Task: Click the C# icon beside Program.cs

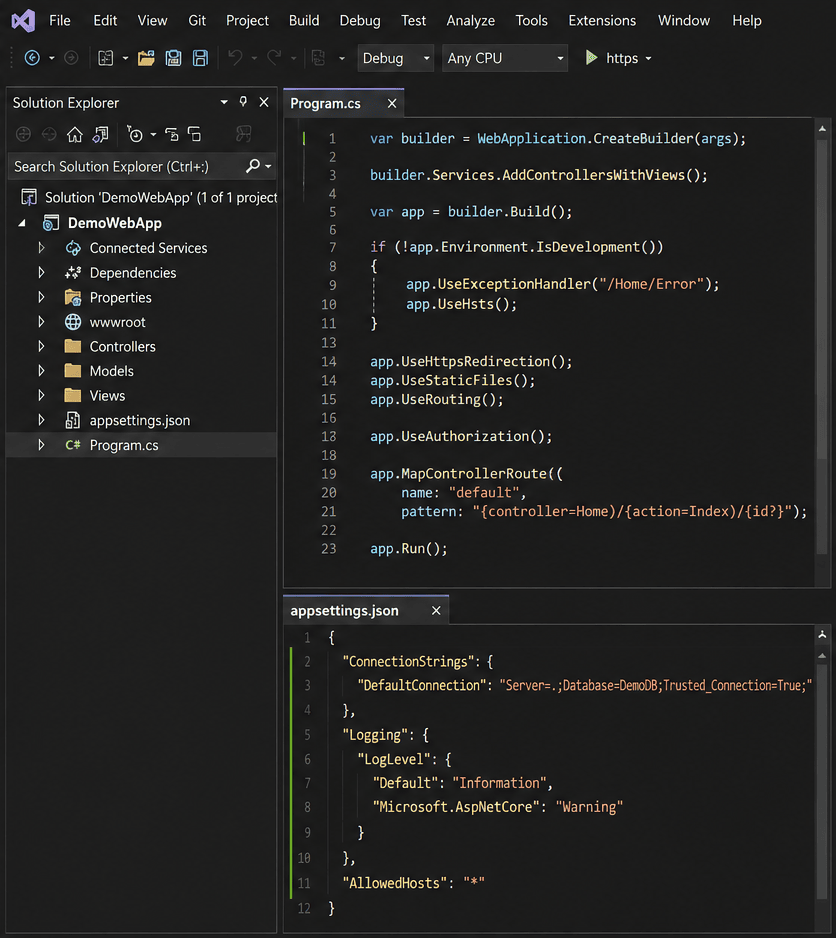Action: click(73, 445)
